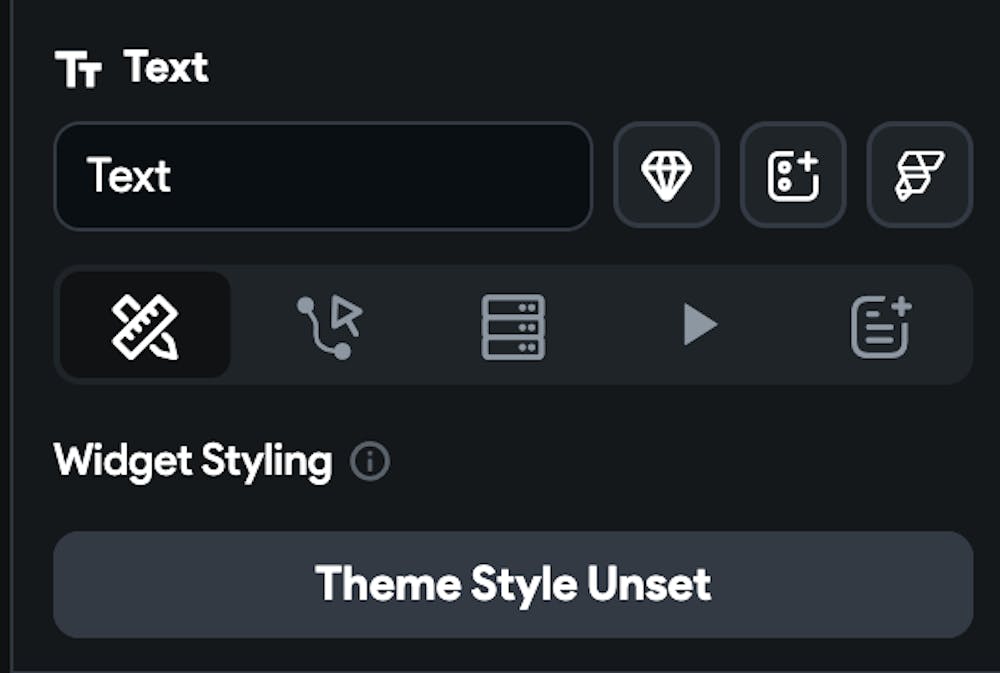Click the word Text inside the name field

point(129,176)
